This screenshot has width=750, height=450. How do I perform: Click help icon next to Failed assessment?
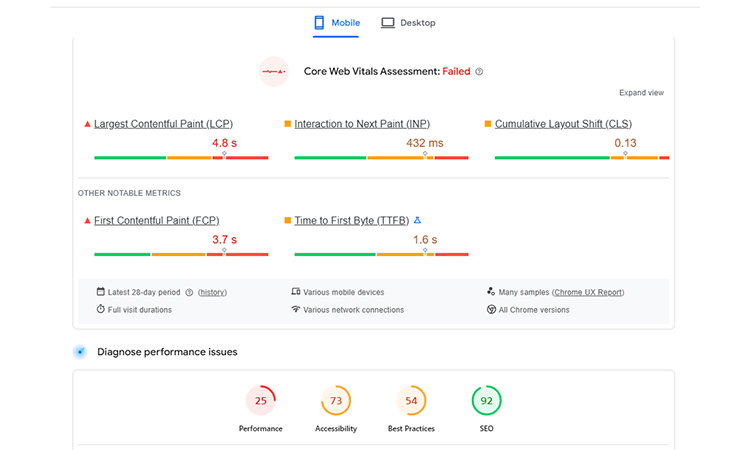click(479, 72)
